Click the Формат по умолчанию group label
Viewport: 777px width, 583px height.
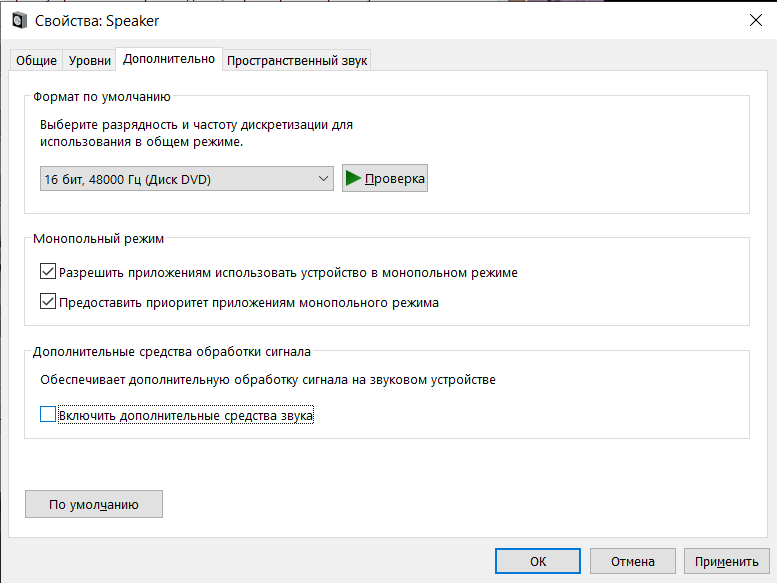(x=102, y=97)
